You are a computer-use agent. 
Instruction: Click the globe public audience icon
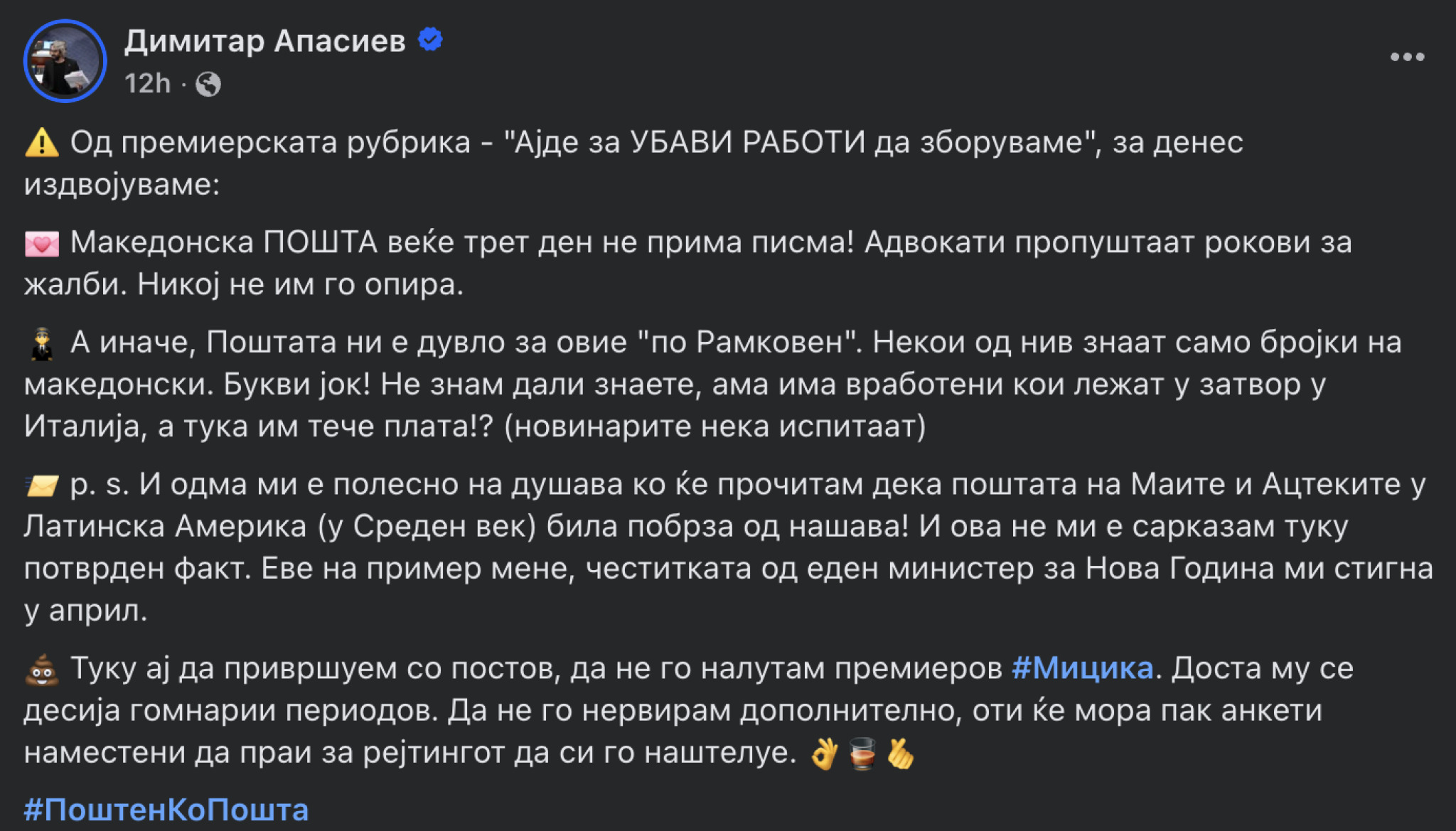pos(208,85)
